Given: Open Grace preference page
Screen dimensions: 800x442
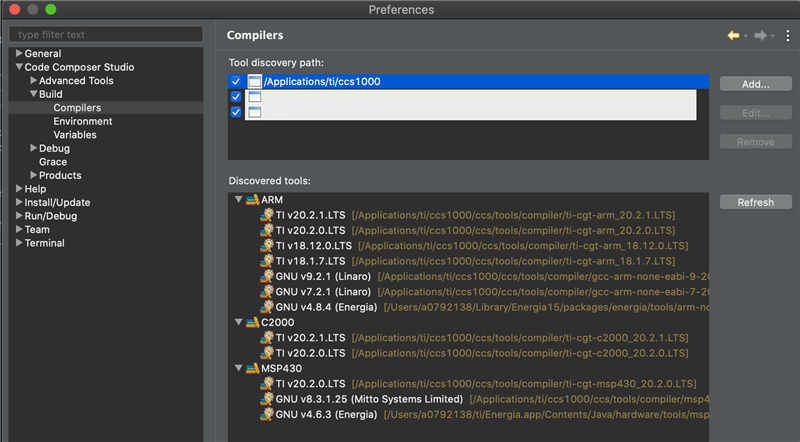Looking at the screenshot, I should click(53, 162).
